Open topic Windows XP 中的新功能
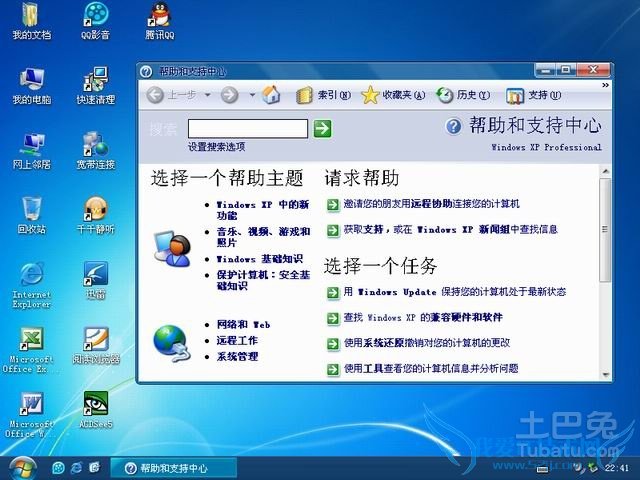 click(263, 210)
